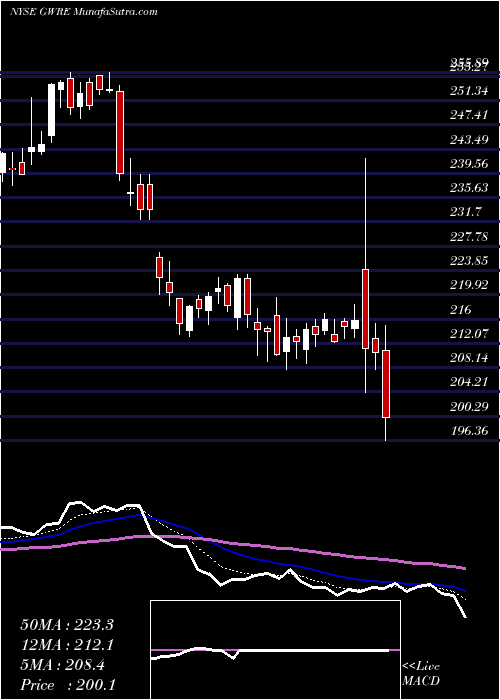
Task: Select the 216 price axis label
Action: coord(460,309)
